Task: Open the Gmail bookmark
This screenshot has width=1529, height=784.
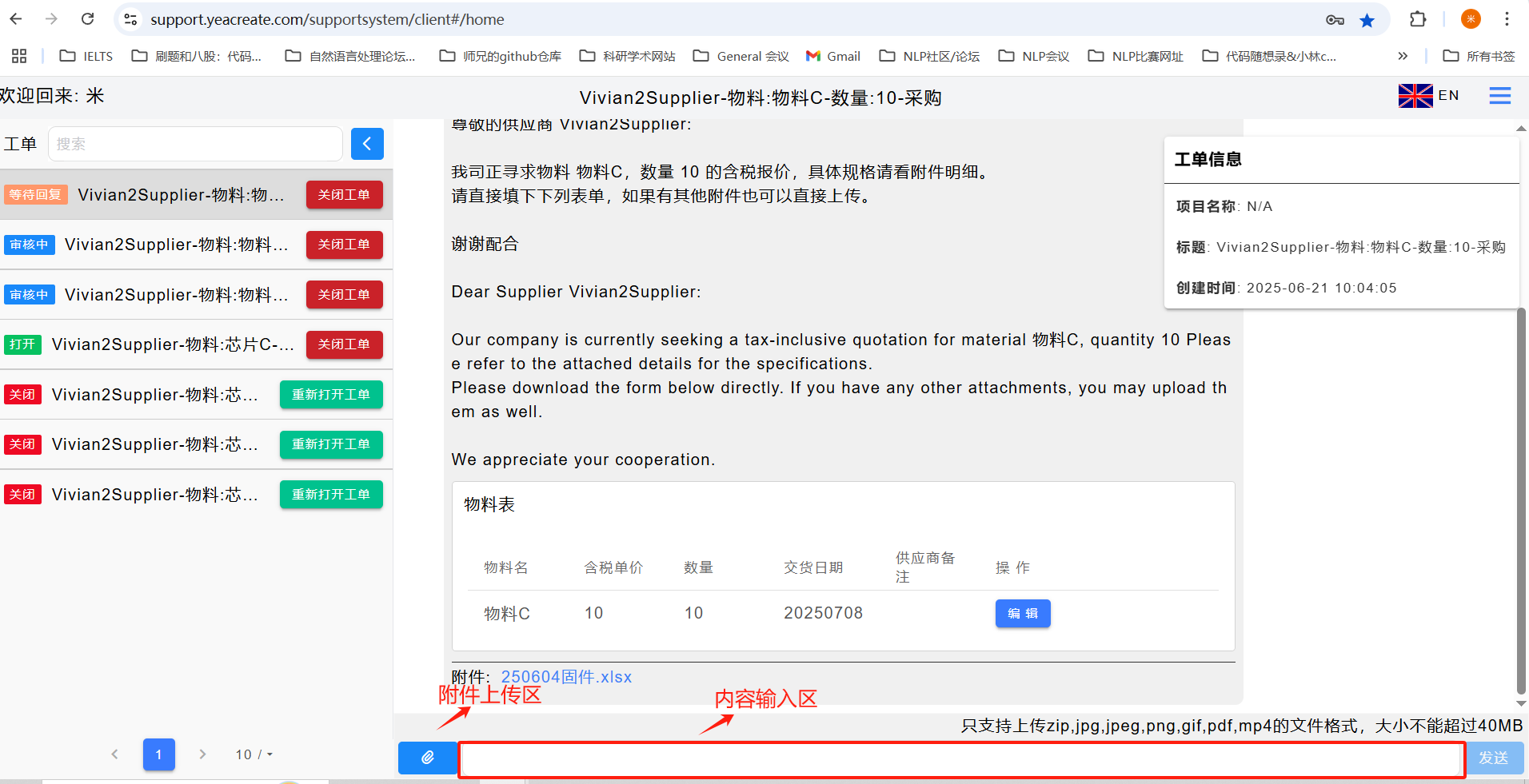Action: (833, 56)
